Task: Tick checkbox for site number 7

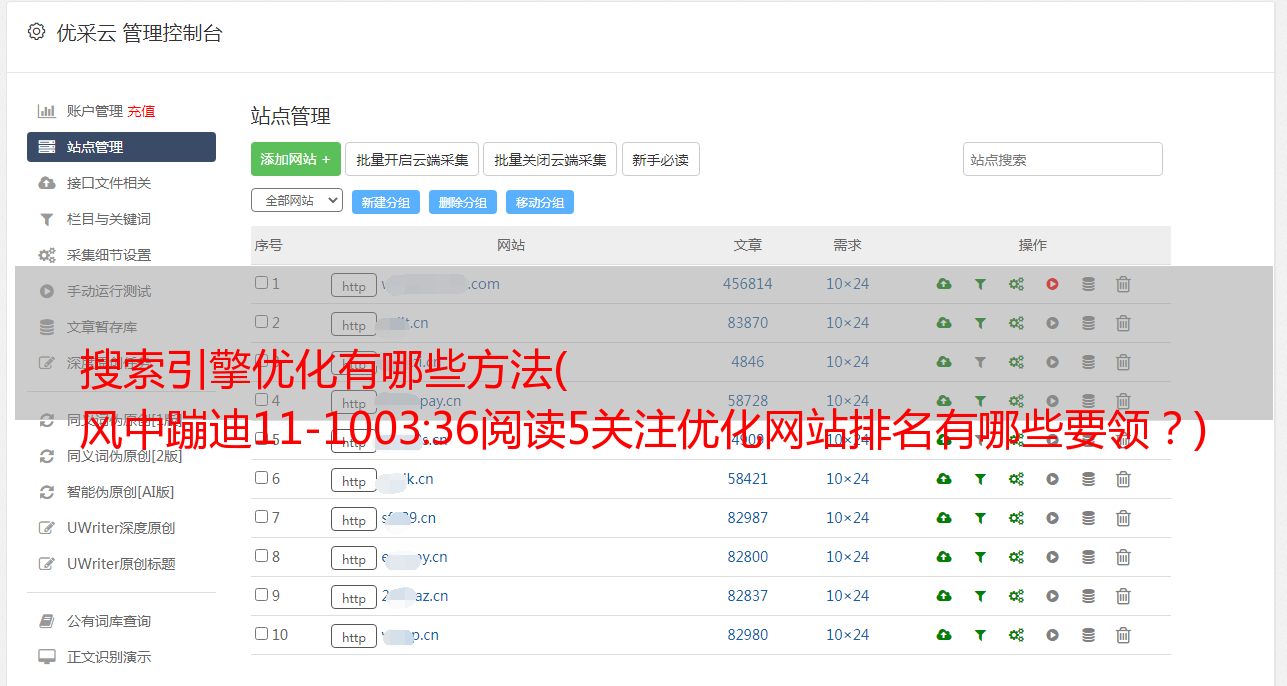Action: (261, 517)
